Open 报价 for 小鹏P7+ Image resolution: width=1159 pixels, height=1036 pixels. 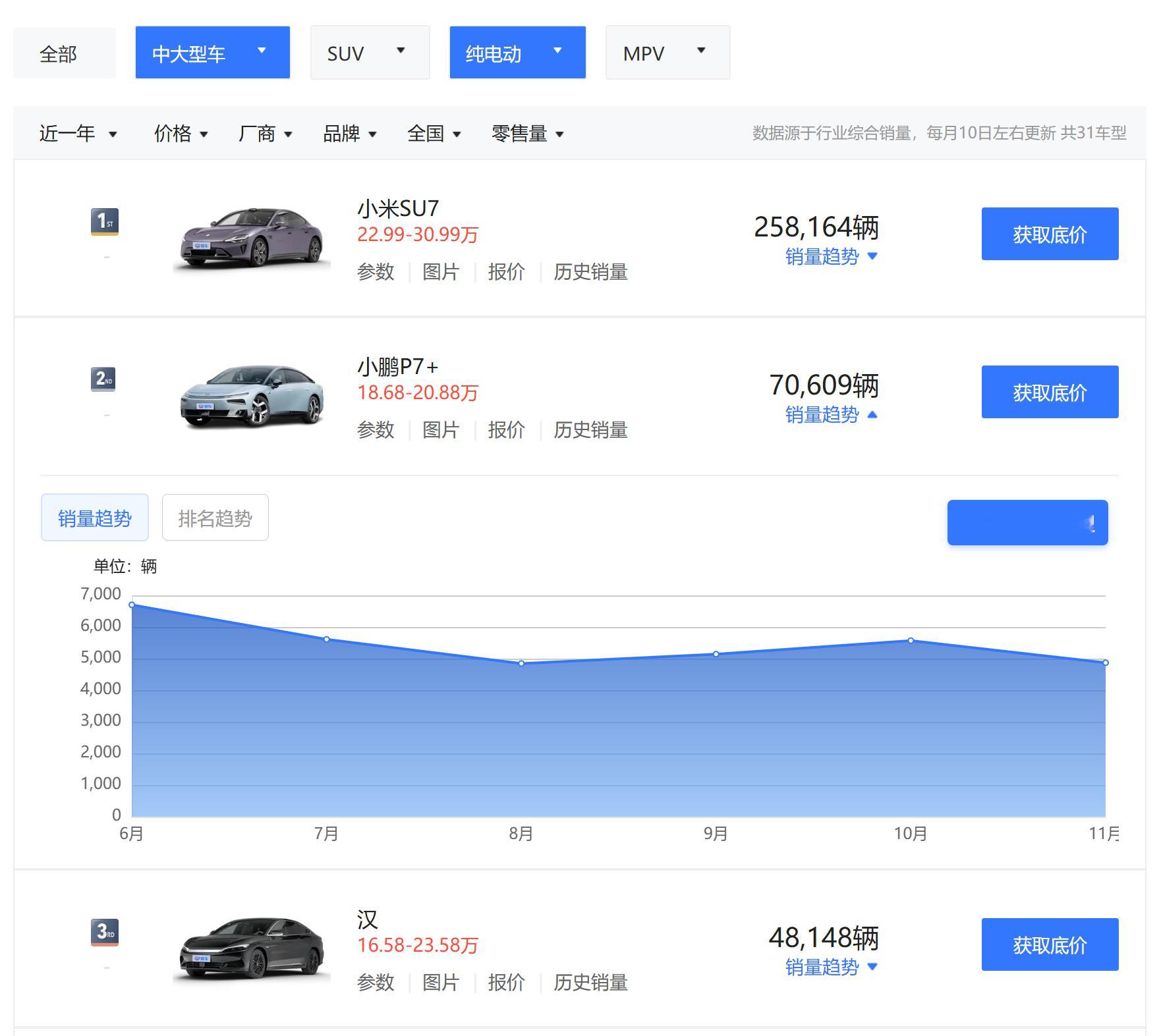[x=506, y=430]
